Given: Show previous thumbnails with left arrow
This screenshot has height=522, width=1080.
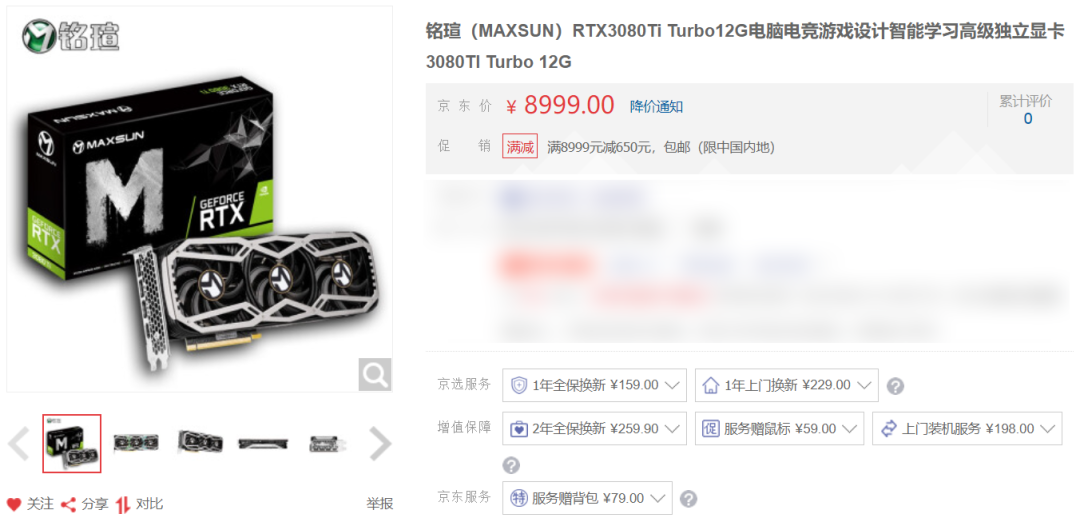Looking at the screenshot, I should click(x=19, y=444).
